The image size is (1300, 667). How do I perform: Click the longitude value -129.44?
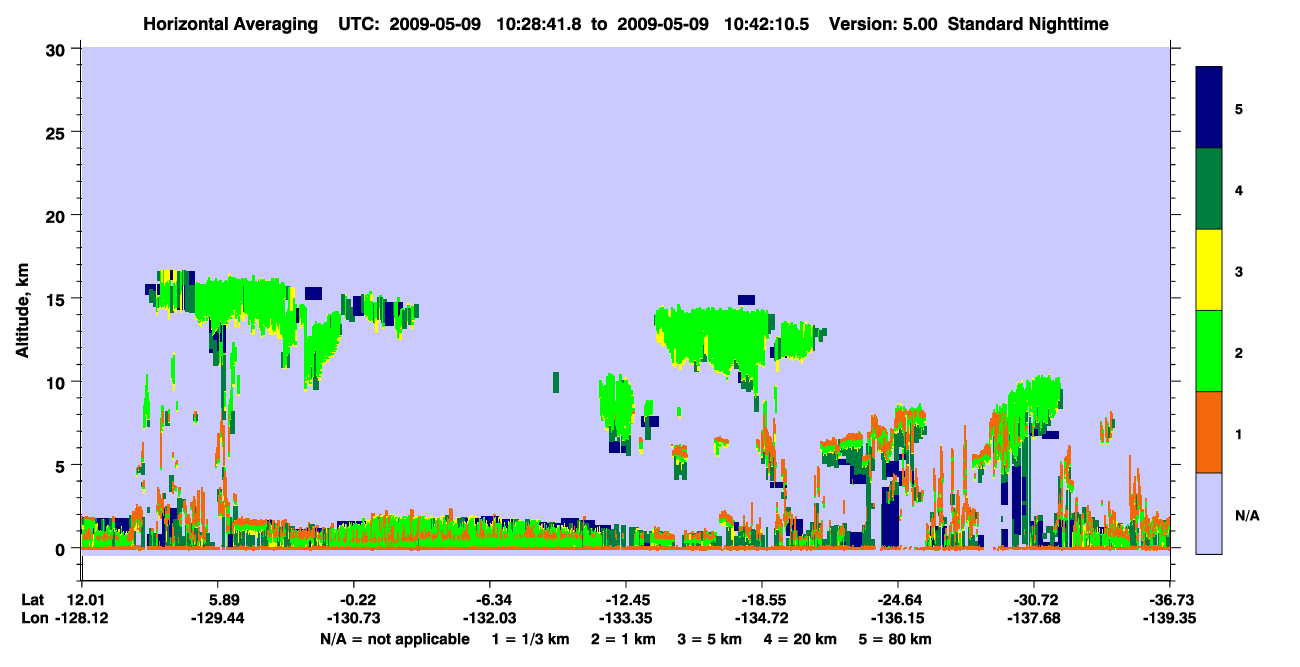click(218, 619)
